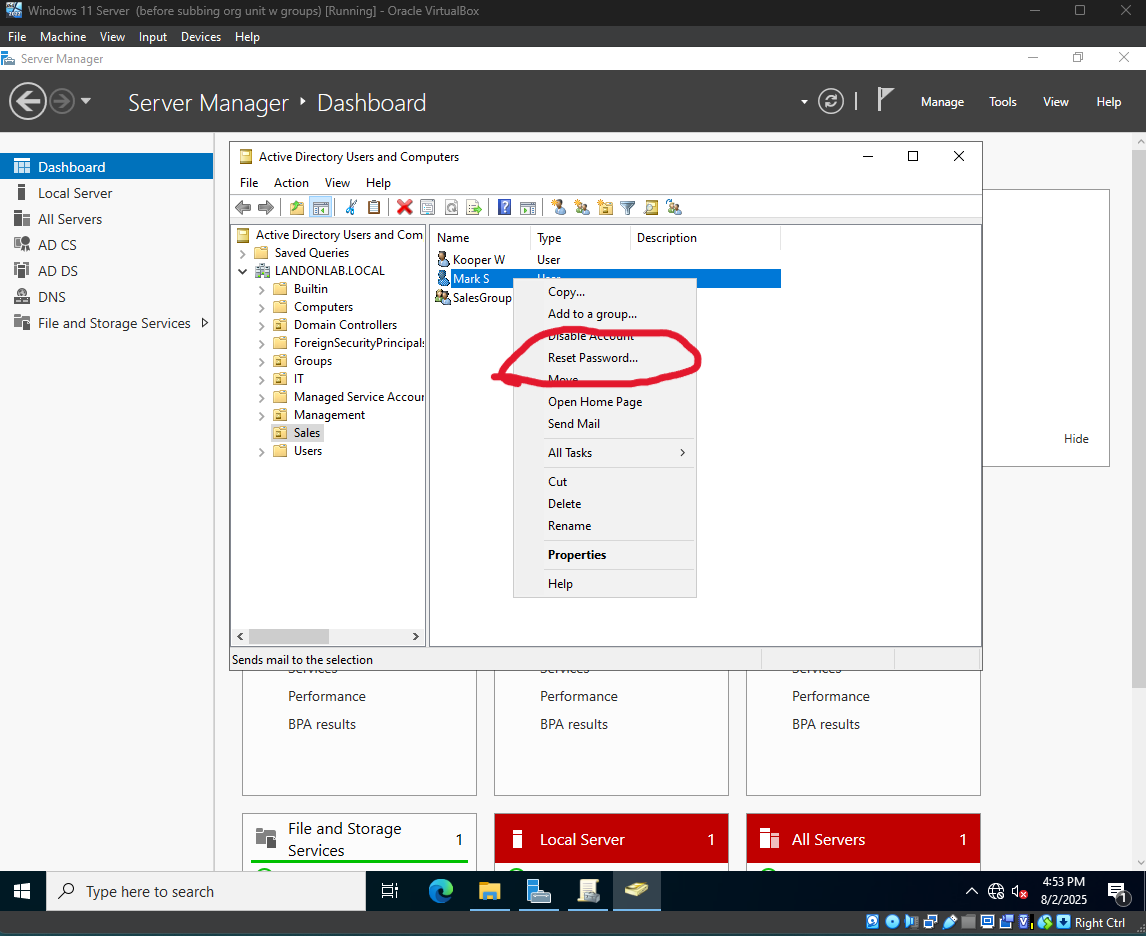Open Server Manager navigation history dropdown arrow
This screenshot has height=936, width=1146.
[86, 101]
